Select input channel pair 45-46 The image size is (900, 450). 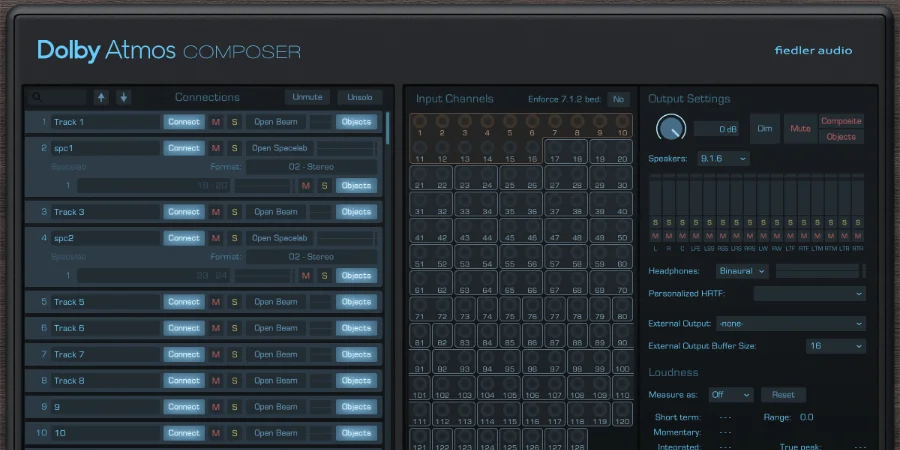[x=521, y=230]
